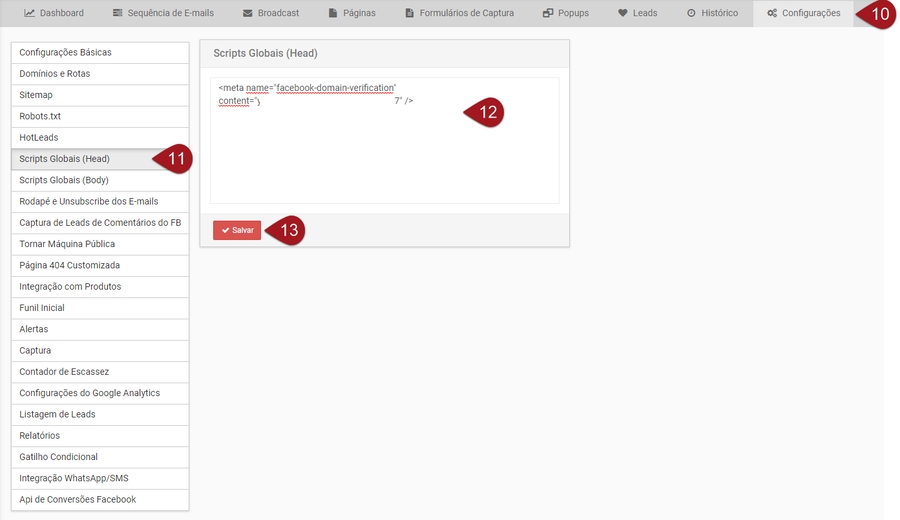
Task: Open Página 404 Customizada option
Action: tap(69, 265)
